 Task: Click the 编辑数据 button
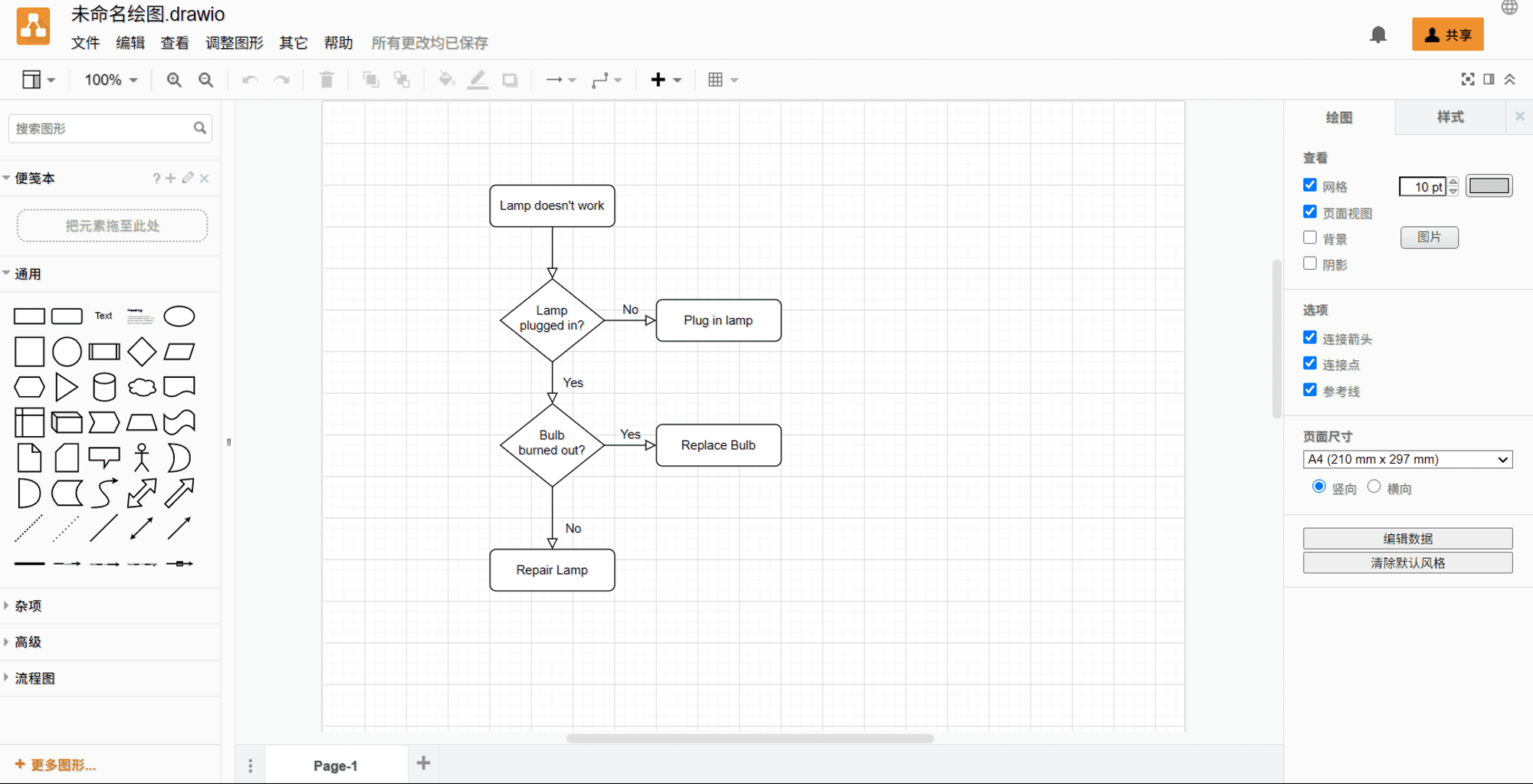[1407, 539]
